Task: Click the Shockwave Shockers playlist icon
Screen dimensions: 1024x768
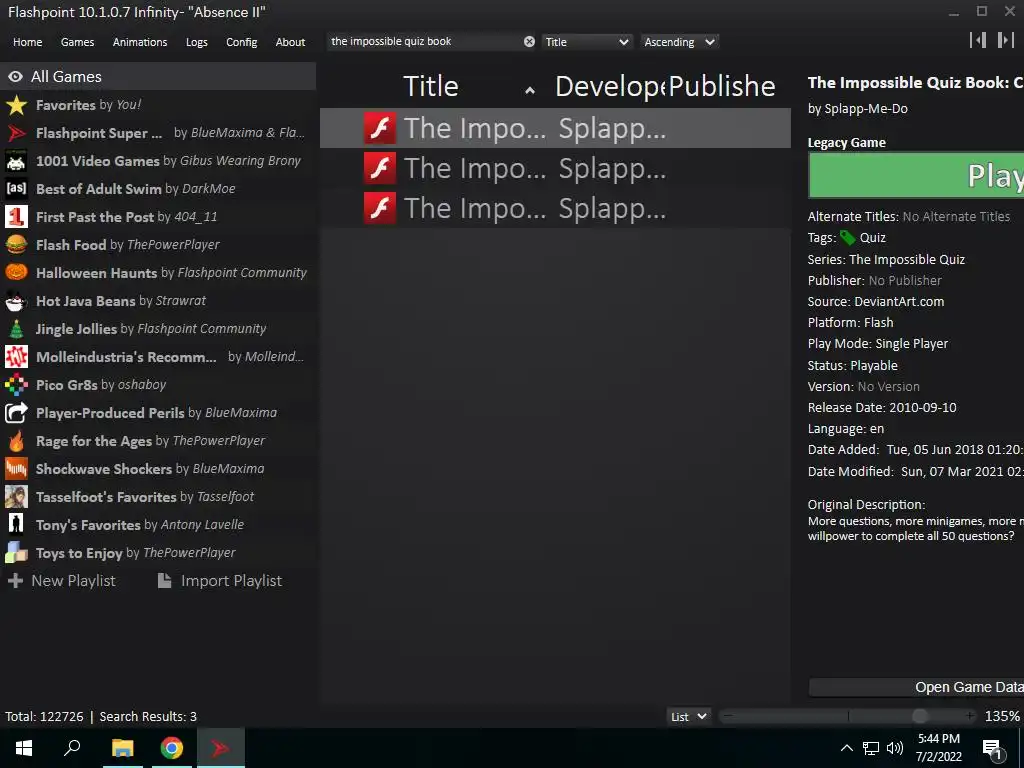Action: click(16, 469)
